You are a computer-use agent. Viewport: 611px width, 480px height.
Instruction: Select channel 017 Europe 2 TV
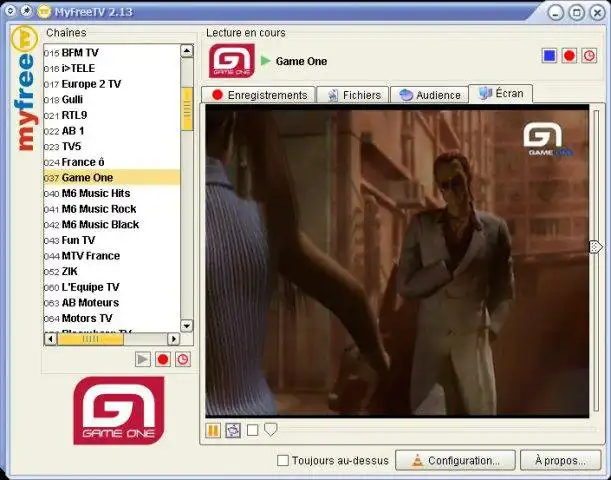(111, 84)
